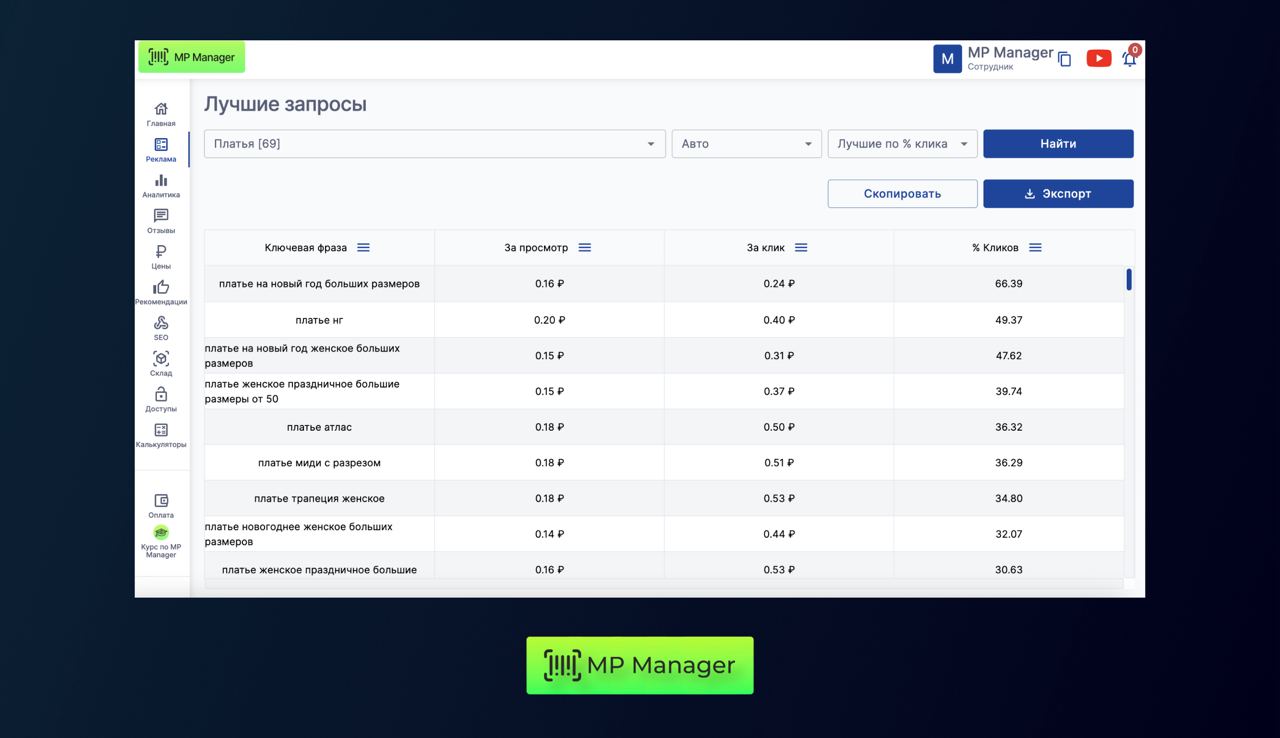Click the YouTube icon in header
1280x738 pixels.
[x=1099, y=59]
